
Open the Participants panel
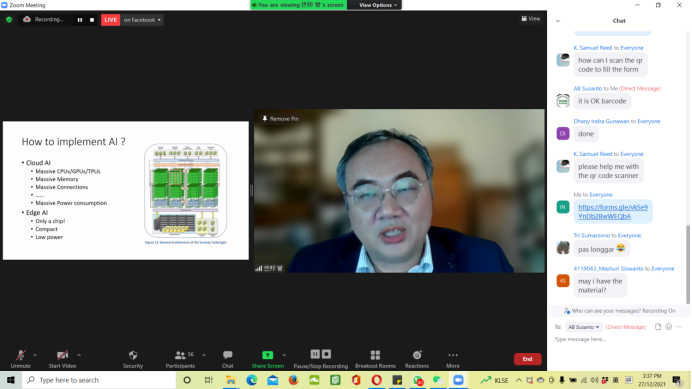click(180, 359)
